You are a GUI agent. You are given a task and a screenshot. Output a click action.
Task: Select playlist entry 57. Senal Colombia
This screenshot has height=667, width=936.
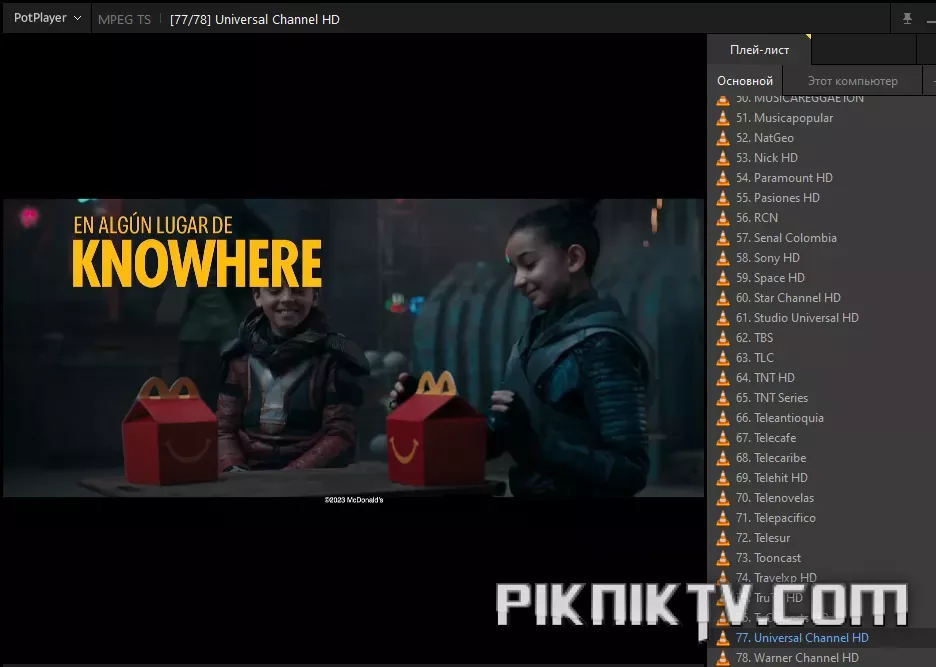click(821, 238)
